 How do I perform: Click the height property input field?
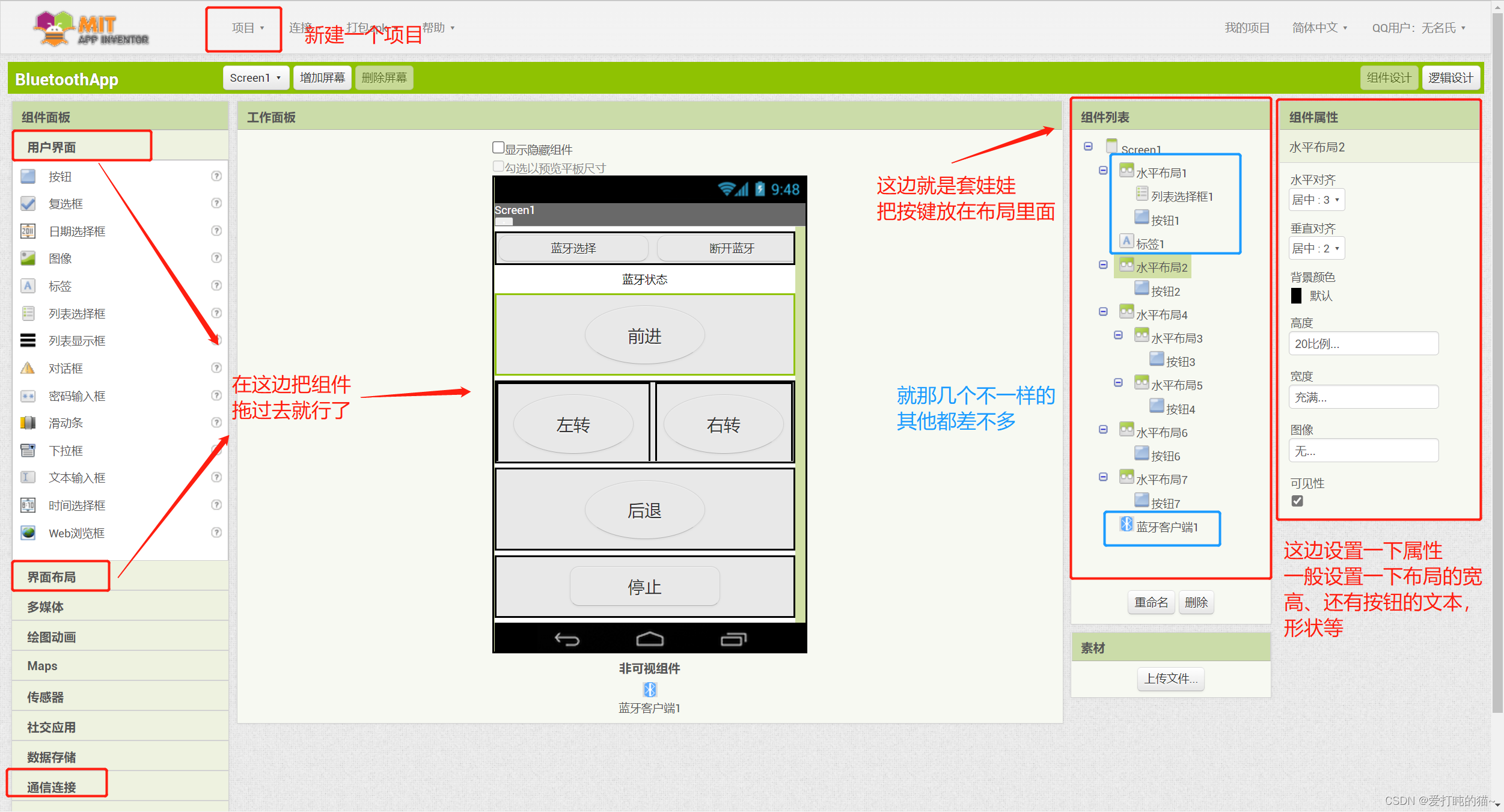(x=1363, y=344)
